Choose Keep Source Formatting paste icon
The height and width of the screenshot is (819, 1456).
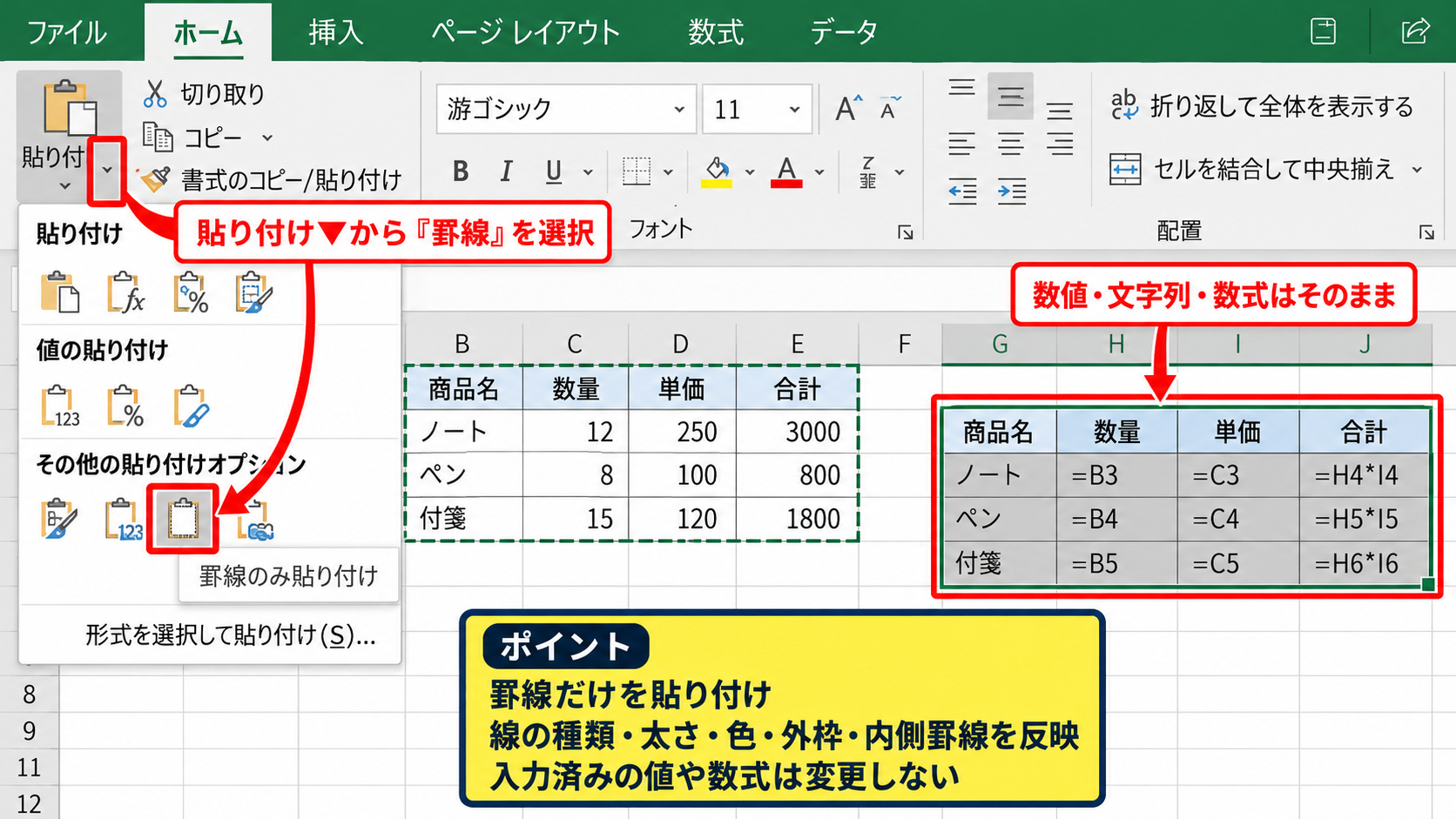click(x=253, y=292)
